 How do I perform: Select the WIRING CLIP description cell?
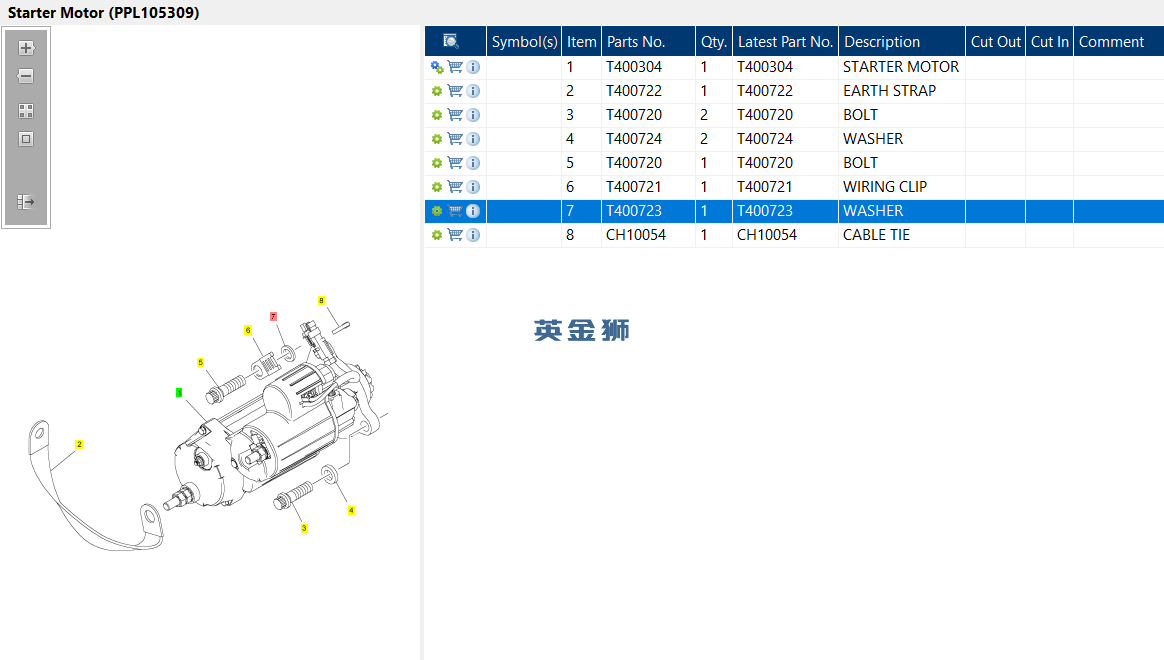tap(901, 187)
